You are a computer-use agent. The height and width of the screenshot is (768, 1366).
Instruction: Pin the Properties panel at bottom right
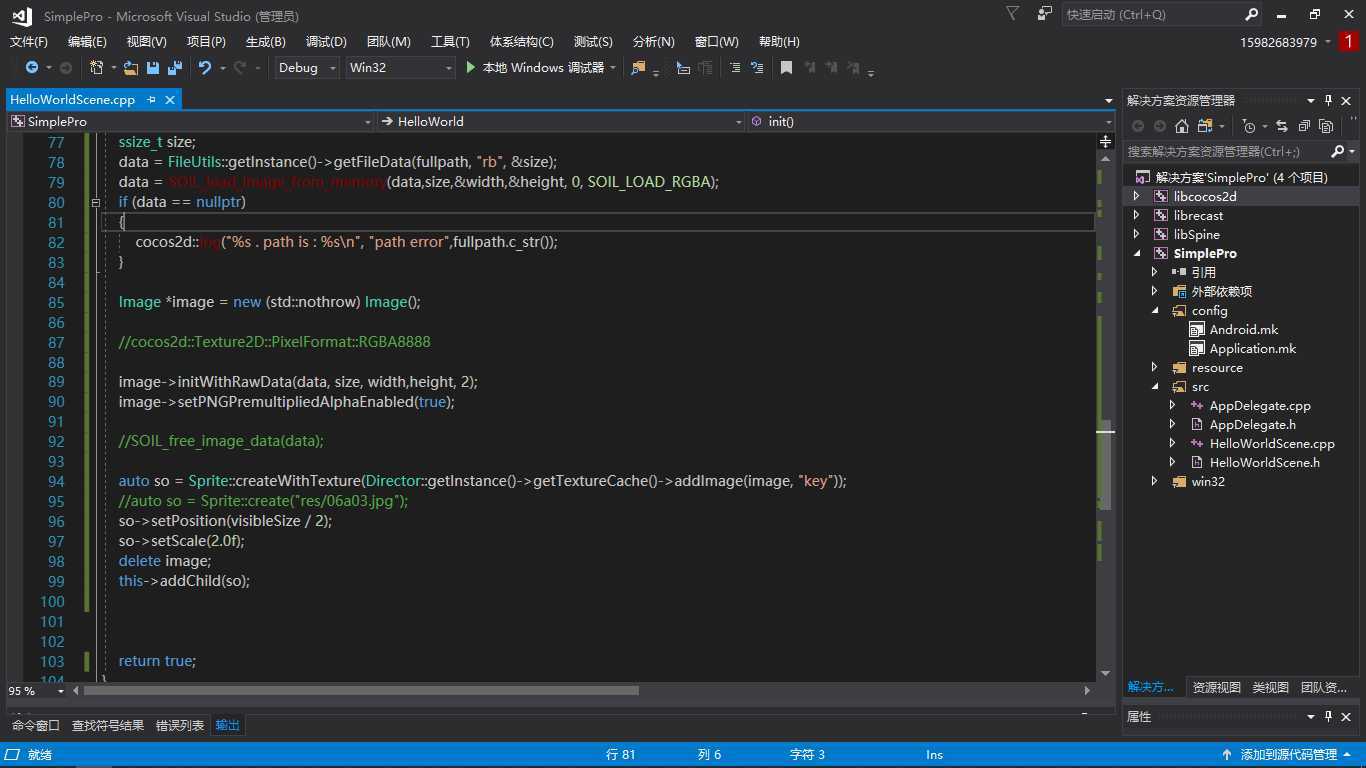click(1329, 717)
